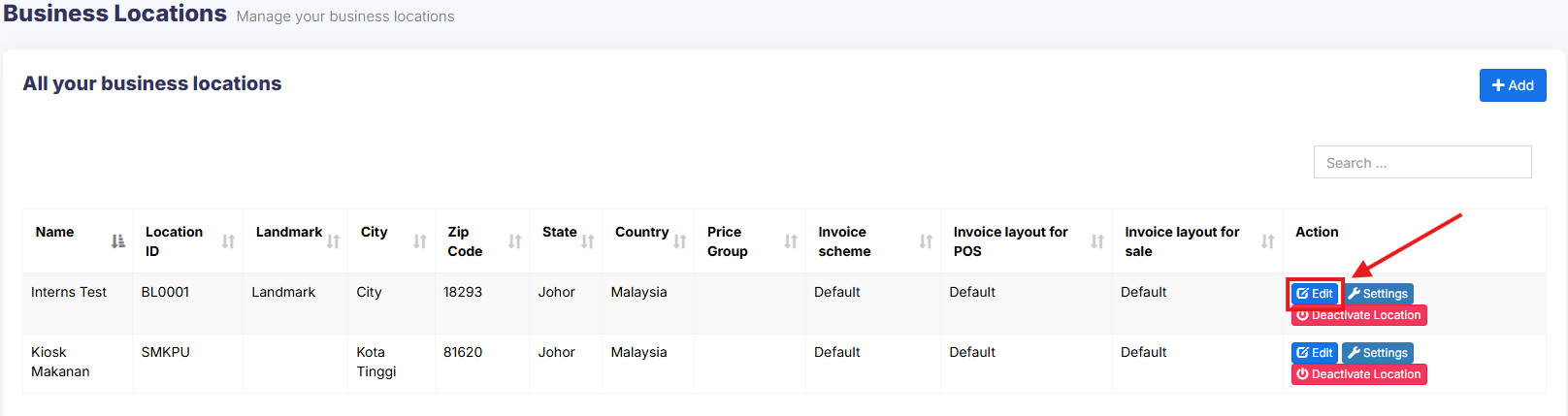1568x416 pixels.
Task: Click the Search input field
Action: point(1421,163)
